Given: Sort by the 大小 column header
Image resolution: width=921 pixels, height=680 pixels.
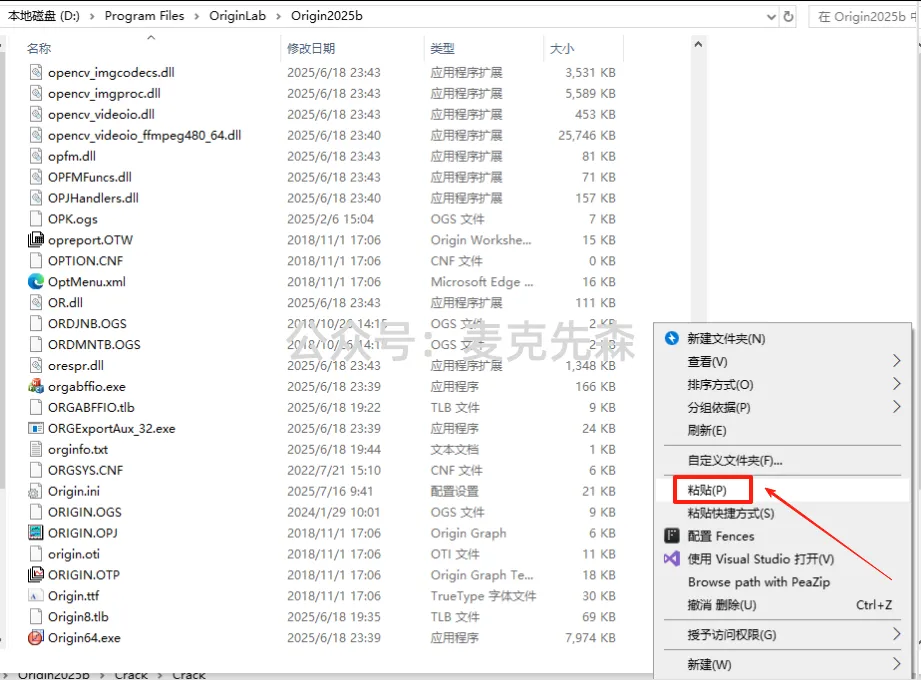Looking at the screenshot, I should [562, 49].
